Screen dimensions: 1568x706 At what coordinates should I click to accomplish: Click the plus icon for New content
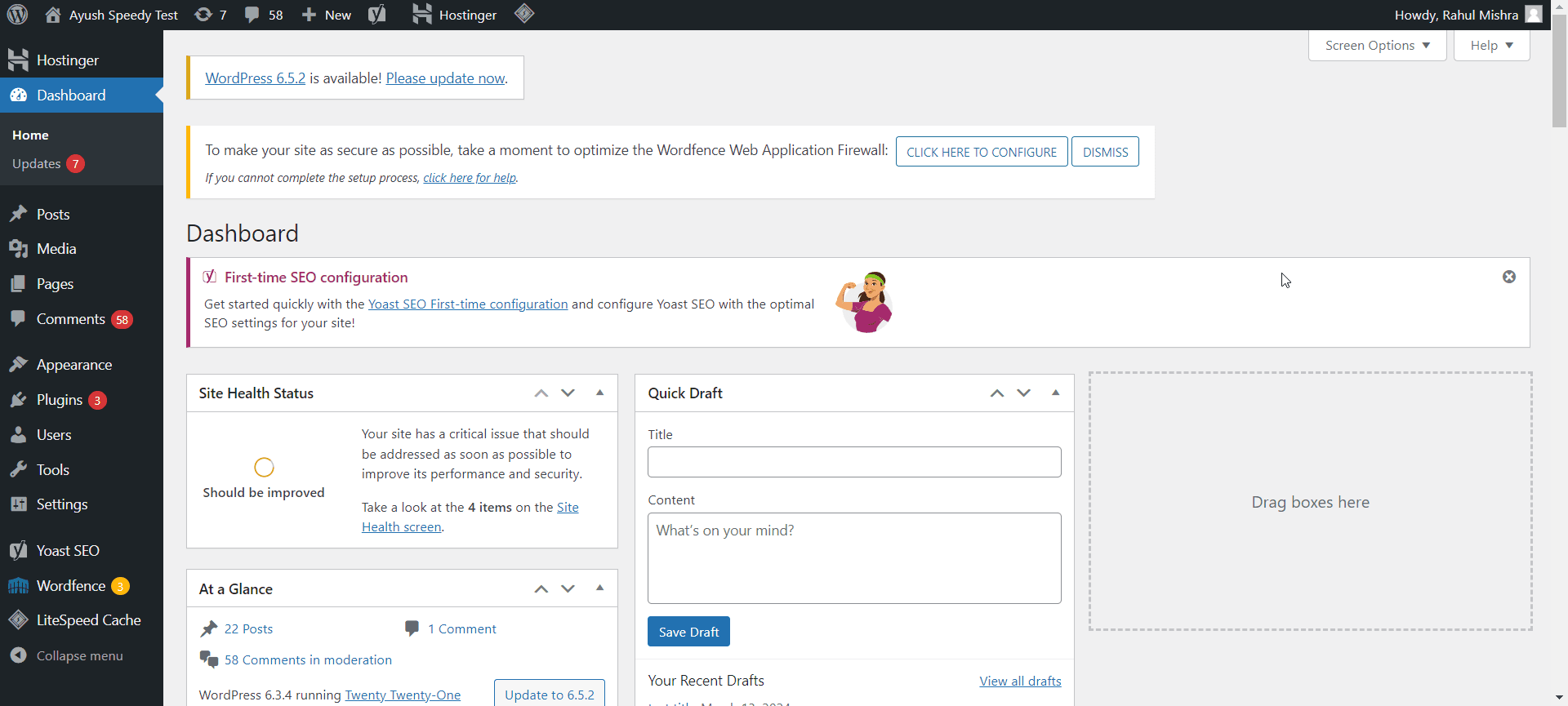(x=309, y=15)
